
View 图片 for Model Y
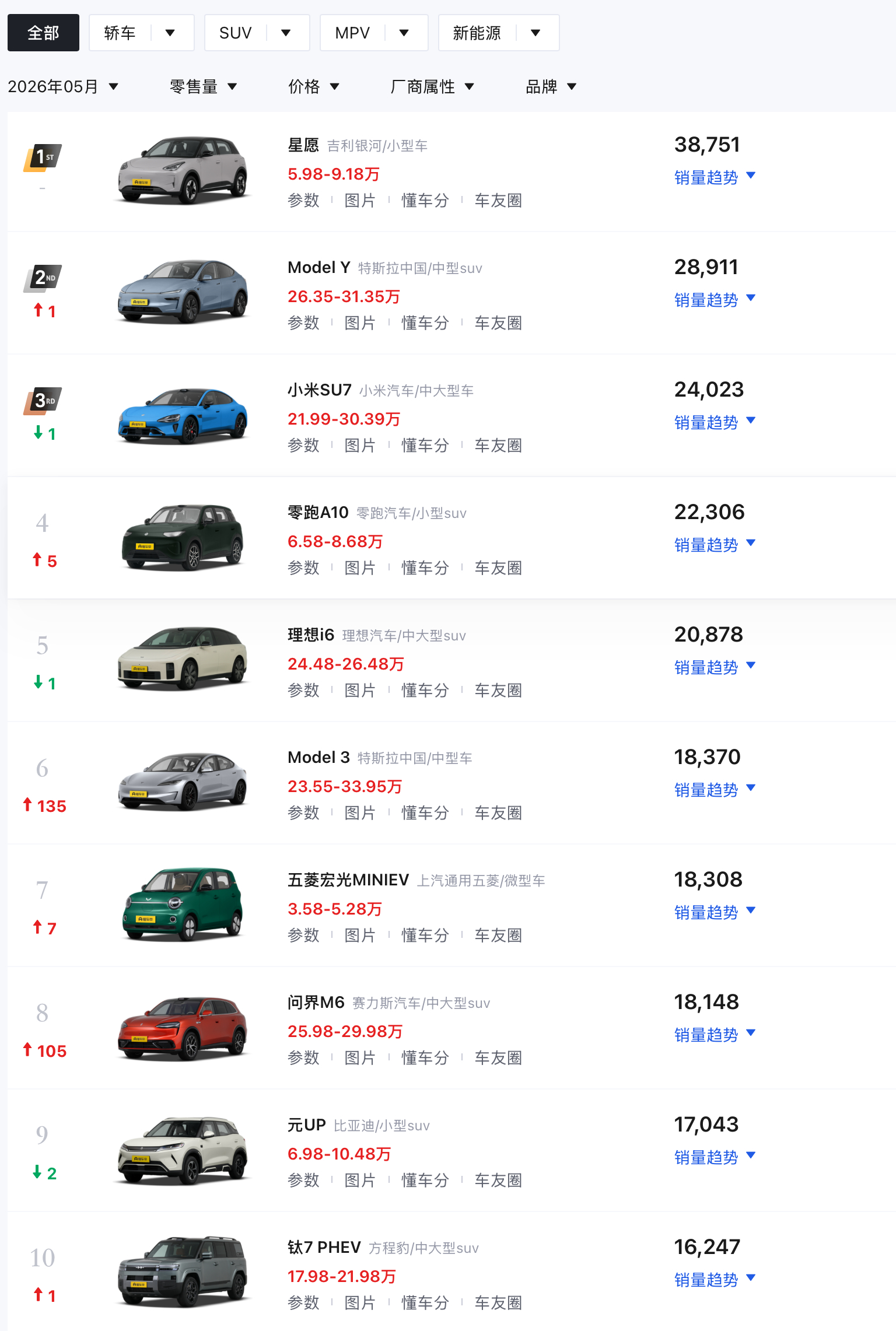coord(360,323)
